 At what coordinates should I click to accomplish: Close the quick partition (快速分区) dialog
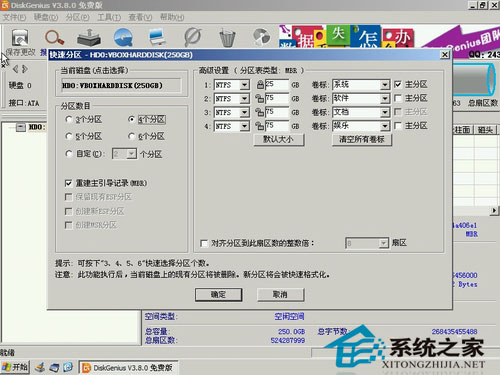point(445,55)
